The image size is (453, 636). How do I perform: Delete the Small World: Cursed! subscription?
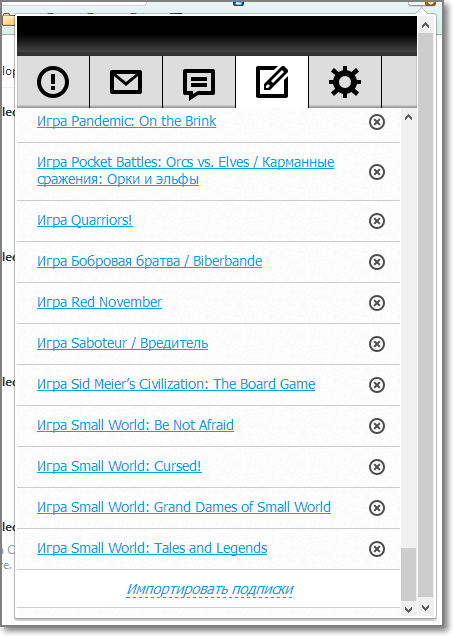click(x=377, y=466)
